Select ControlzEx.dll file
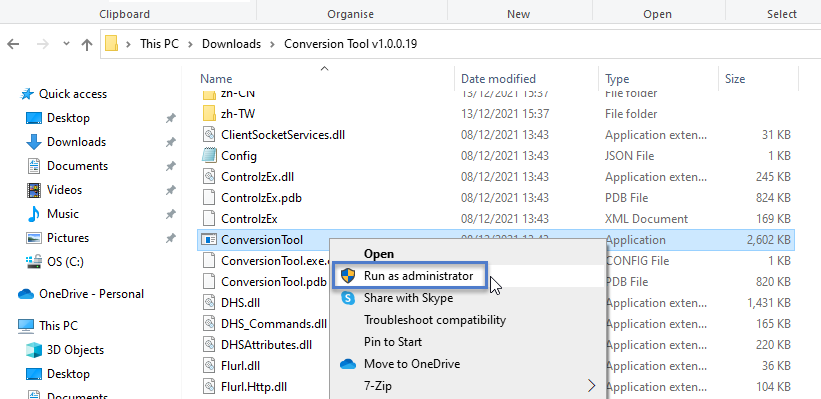821x399 pixels. pyautogui.click(x=257, y=176)
